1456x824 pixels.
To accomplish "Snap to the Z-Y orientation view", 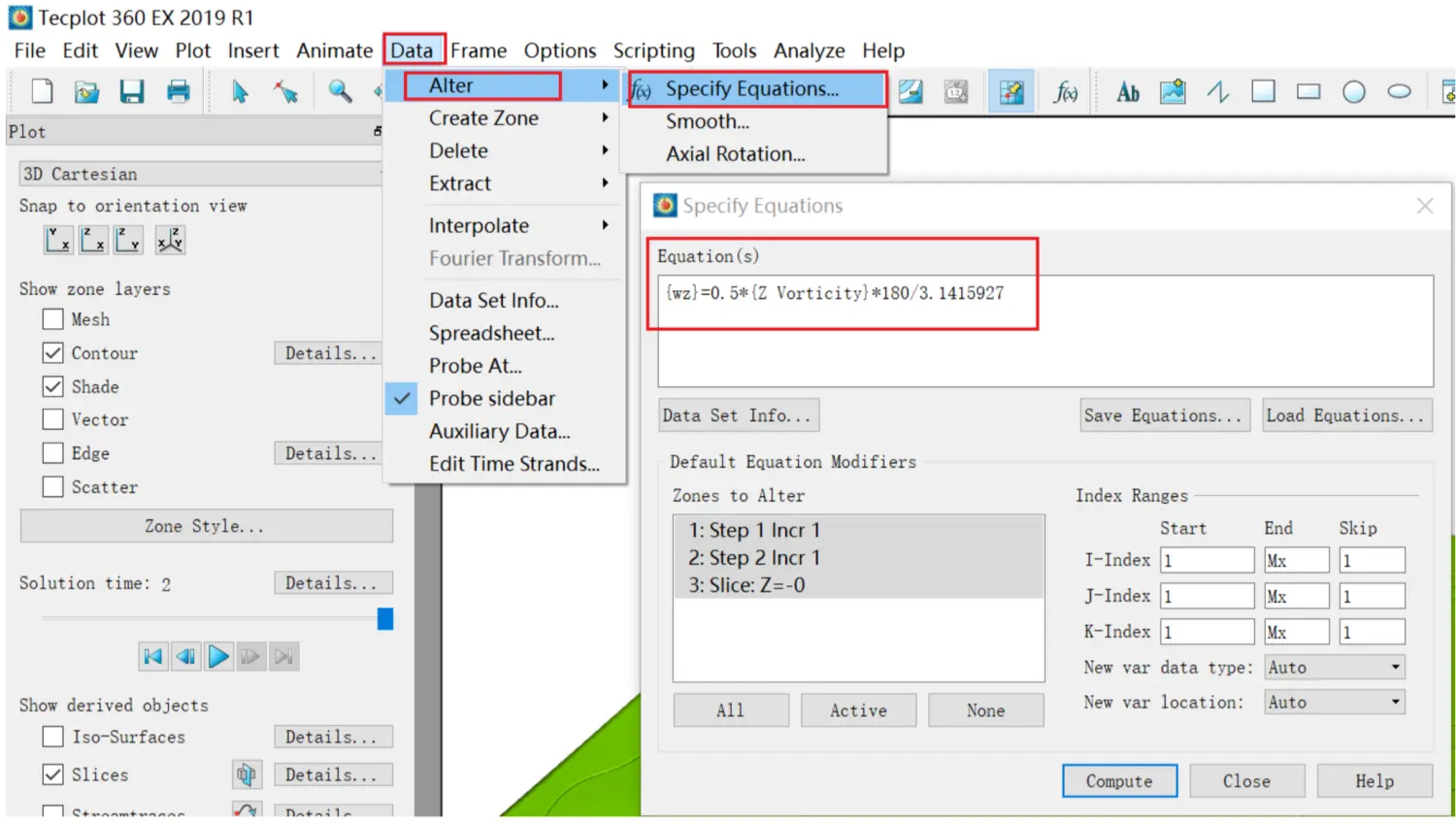I will pos(128,240).
